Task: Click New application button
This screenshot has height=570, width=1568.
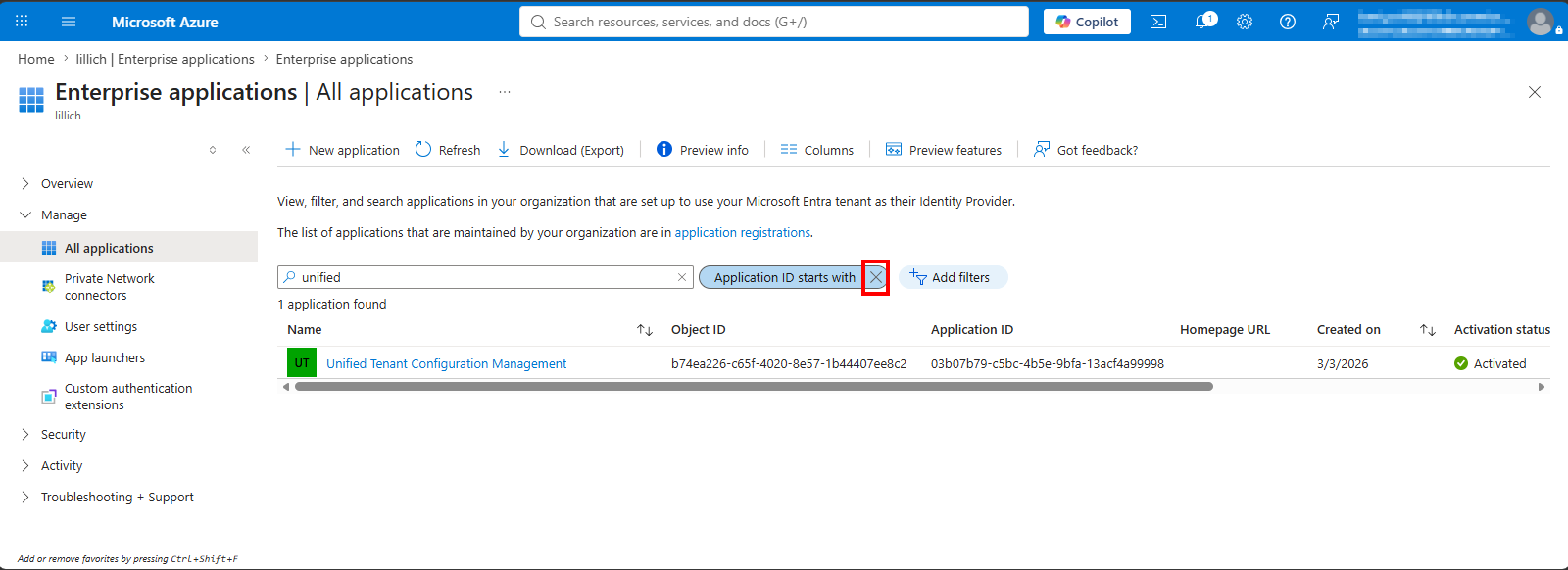Action: (342, 150)
